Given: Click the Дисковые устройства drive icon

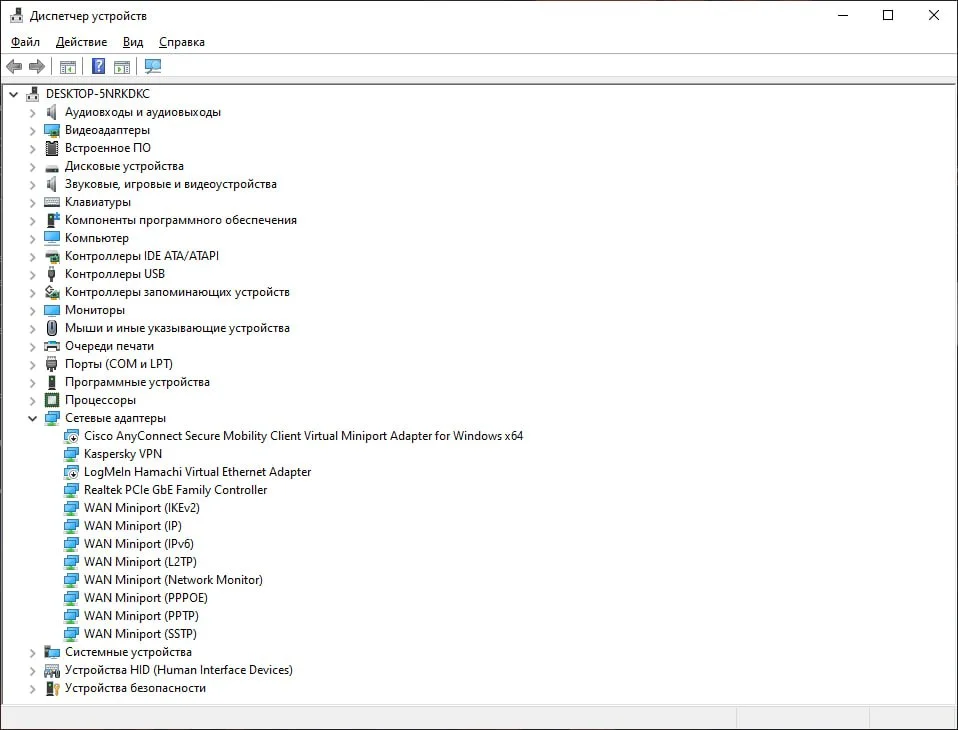Looking at the screenshot, I should point(52,167).
